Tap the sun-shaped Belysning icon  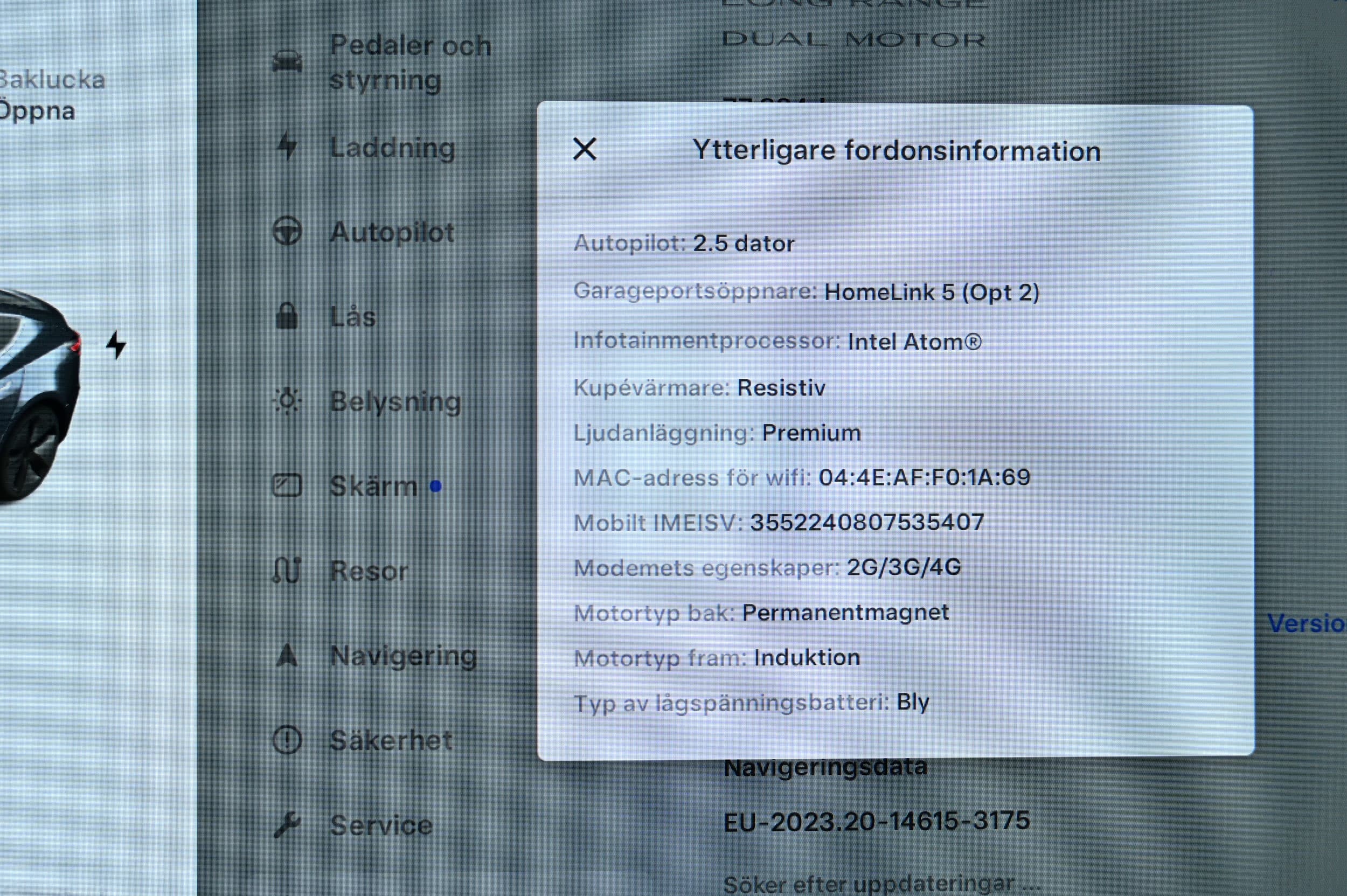287,400
